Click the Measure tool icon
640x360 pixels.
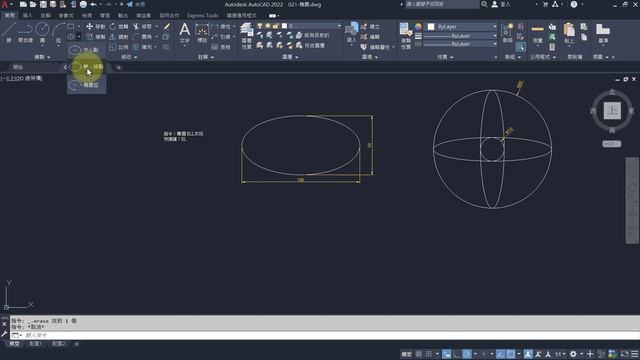[x=538, y=33]
